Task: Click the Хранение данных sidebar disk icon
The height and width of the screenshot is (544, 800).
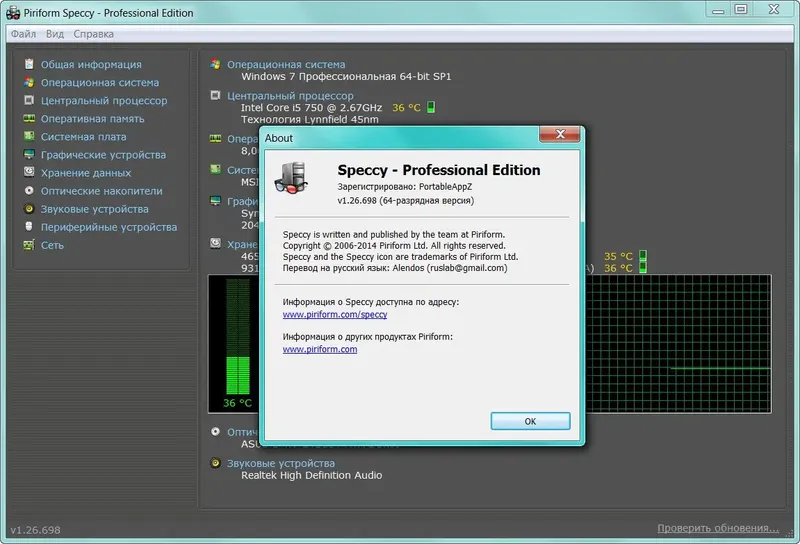Action: tap(29, 172)
